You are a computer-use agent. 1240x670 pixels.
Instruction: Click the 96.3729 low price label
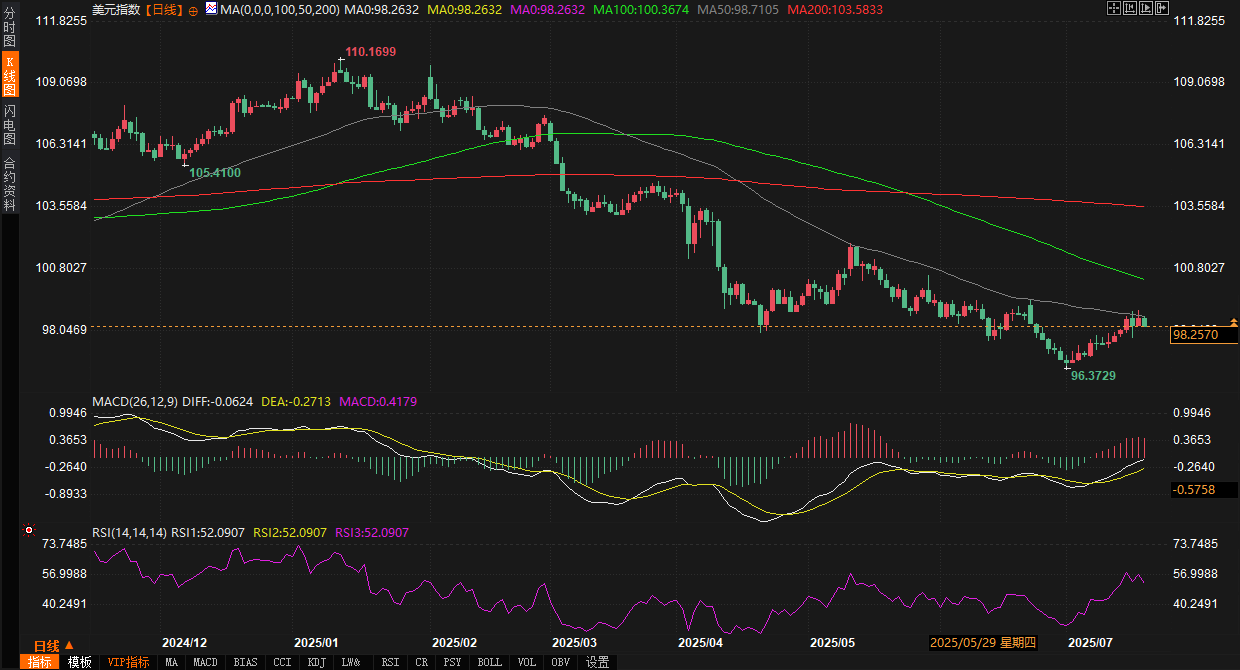tap(1093, 376)
